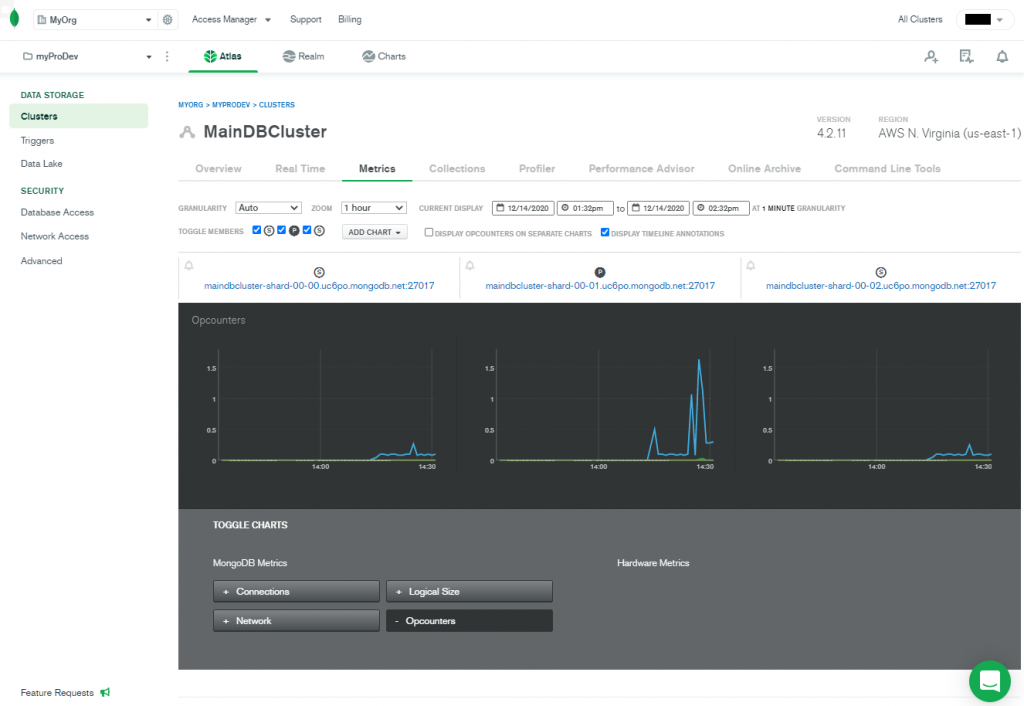
Task: Click alert bell for shard-00-02 host
Action: pos(750,265)
